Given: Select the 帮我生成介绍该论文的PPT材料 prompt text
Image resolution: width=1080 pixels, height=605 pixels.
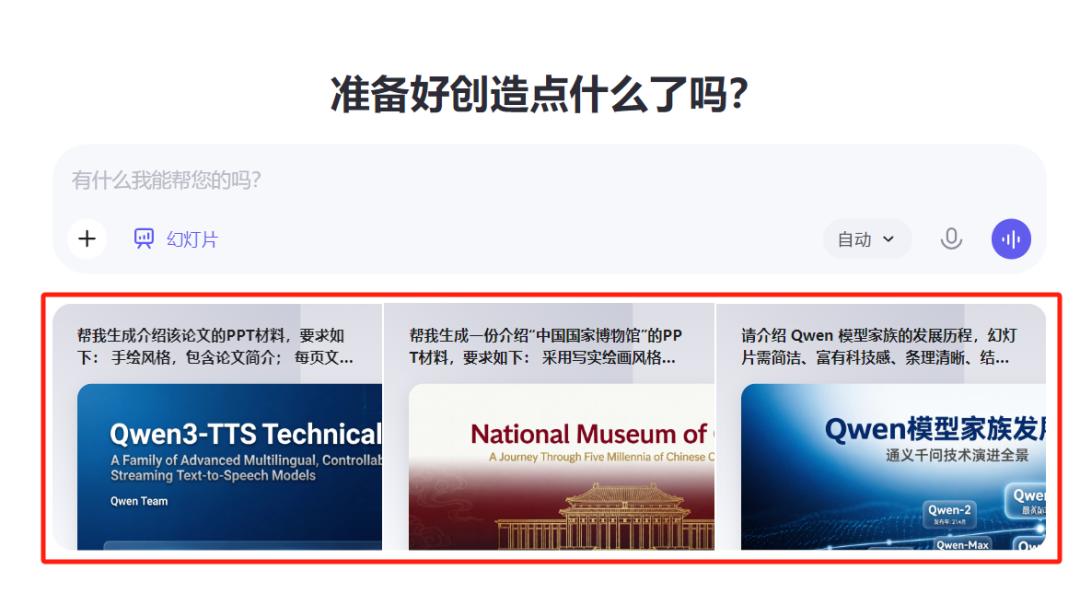Looking at the screenshot, I should [x=214, y=346].
